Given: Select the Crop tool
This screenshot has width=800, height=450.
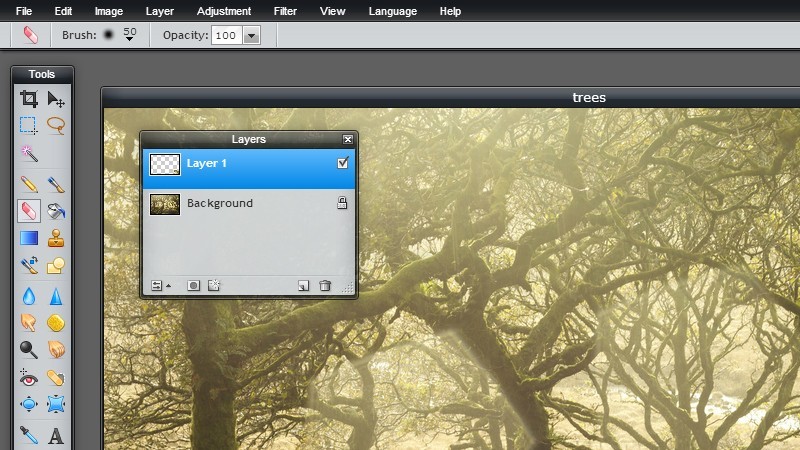Looking at the screenshot, I should pyautogui.click(x=29, y=99).
